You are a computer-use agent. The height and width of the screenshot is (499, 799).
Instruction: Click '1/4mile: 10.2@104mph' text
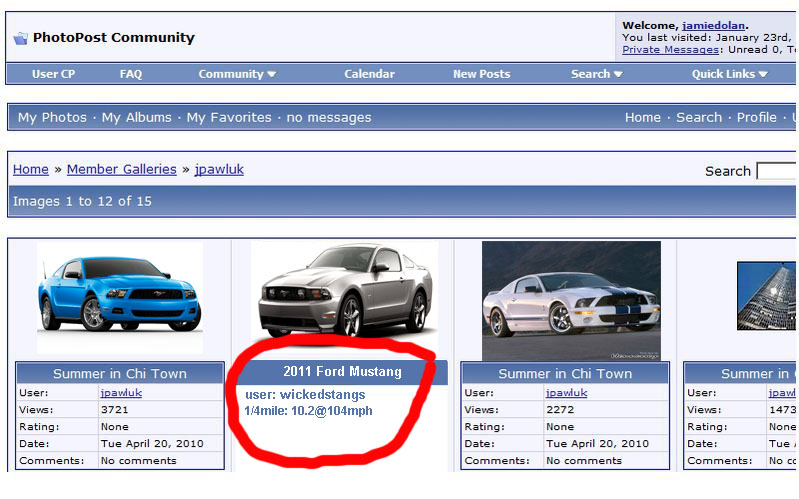pyautogui.click(x=308, y=411)
